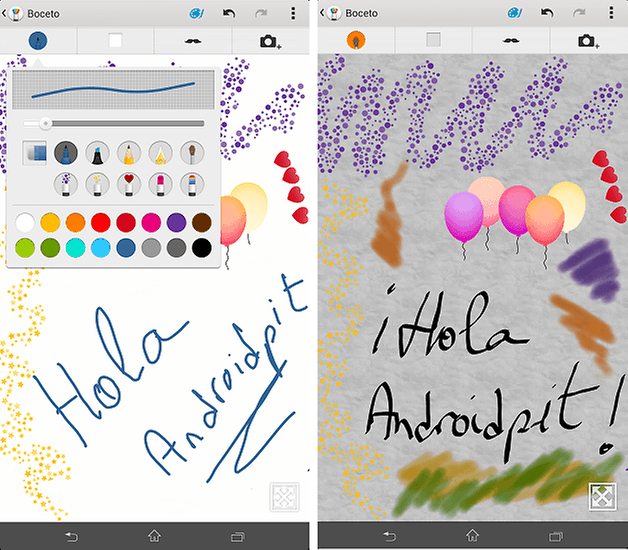Tap Android home button, left screen
The width and height of the screenshot is (628, 550).
tap(155, 536)
